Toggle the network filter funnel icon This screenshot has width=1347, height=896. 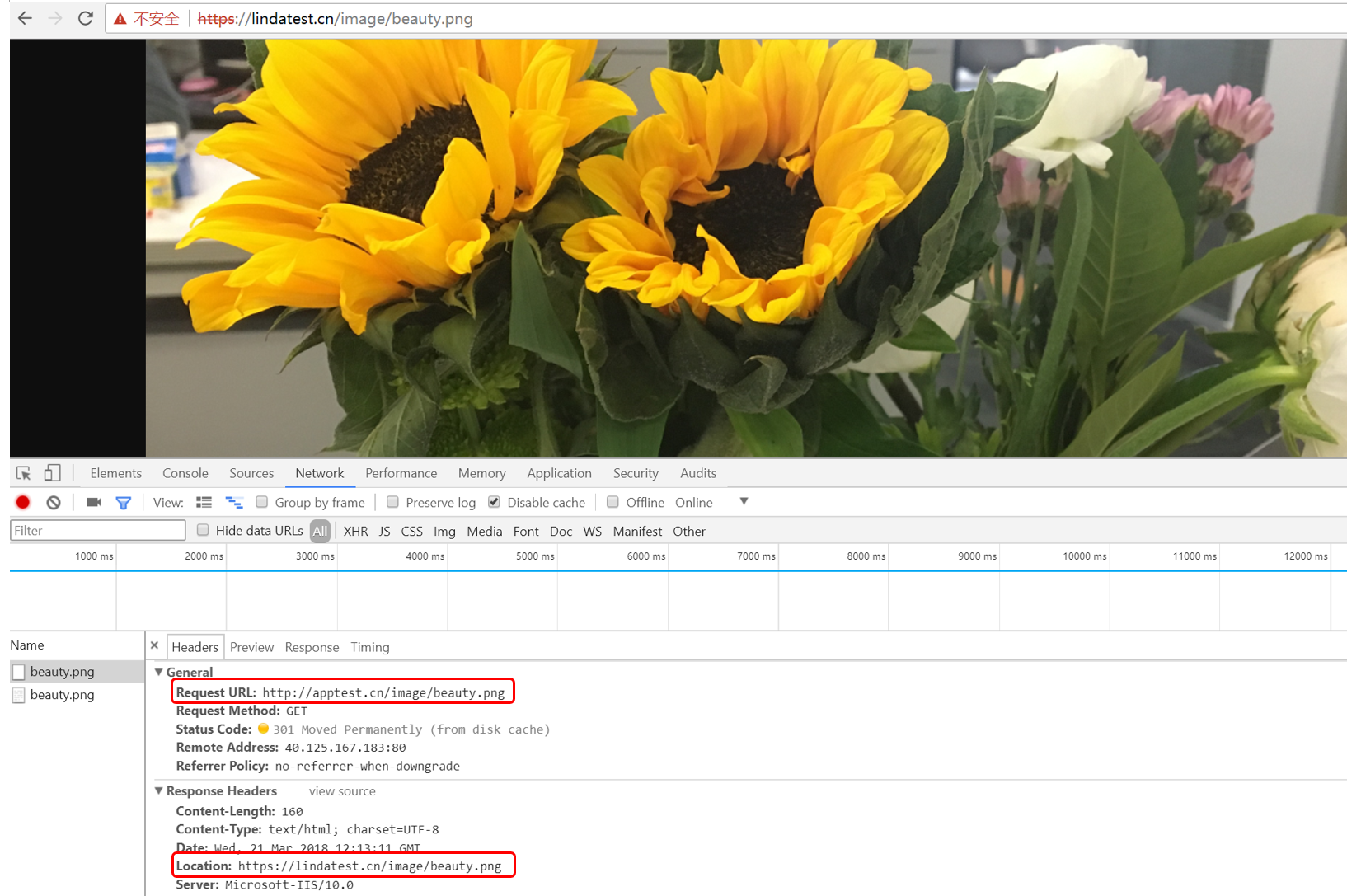tap(124, 502)
